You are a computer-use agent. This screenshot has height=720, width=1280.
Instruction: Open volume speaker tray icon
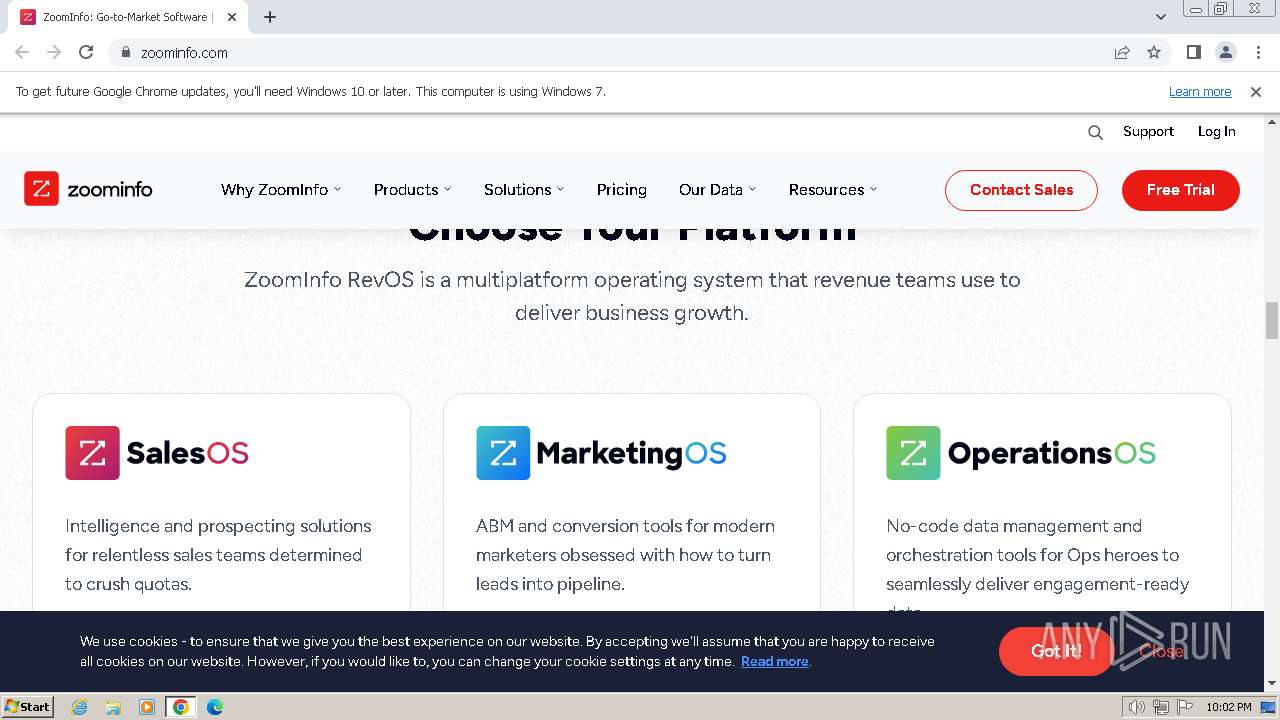[x=1137, y=707]
